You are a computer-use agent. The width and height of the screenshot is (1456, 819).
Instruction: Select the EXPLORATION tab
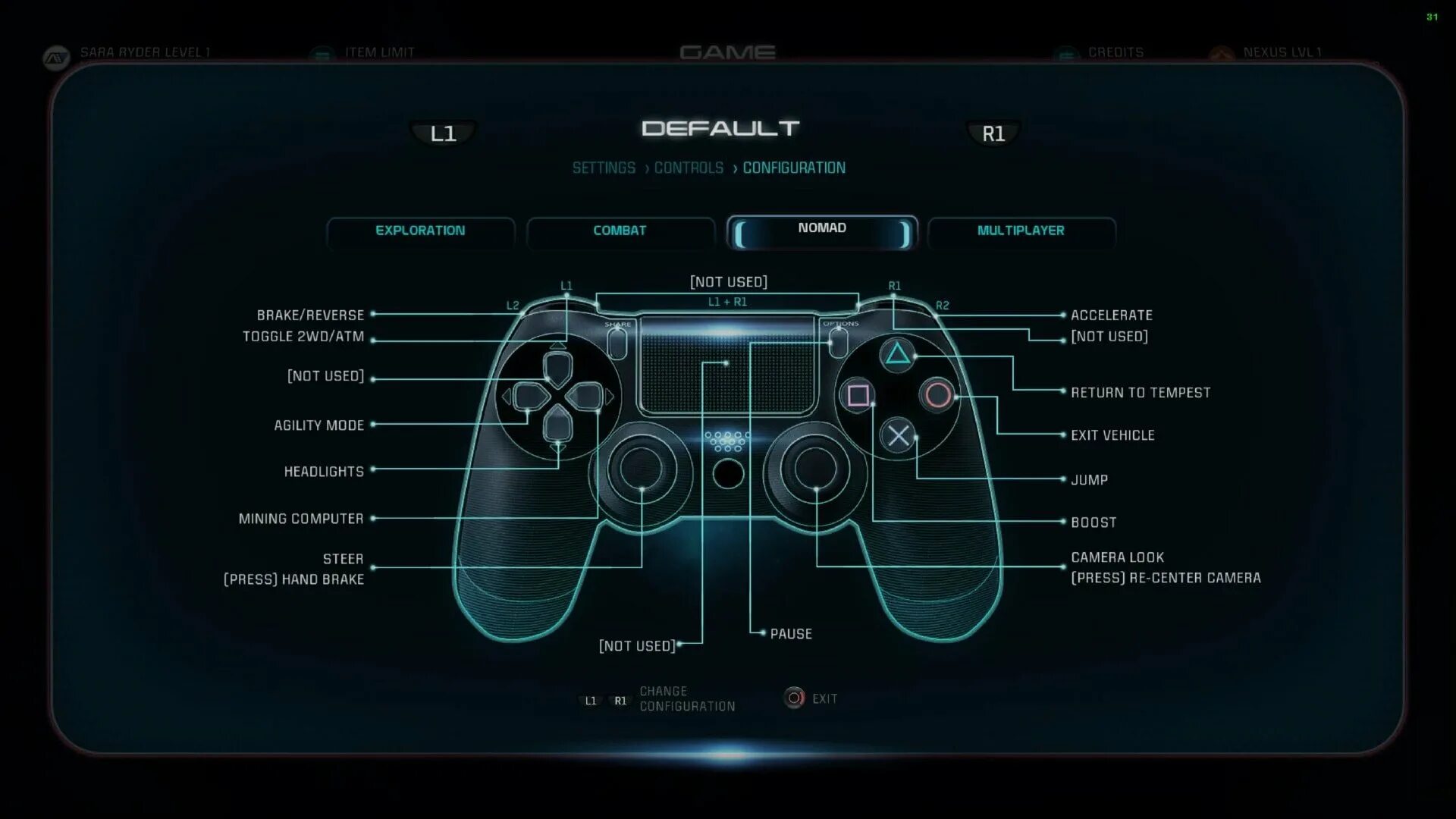click(x=421, y=230)
